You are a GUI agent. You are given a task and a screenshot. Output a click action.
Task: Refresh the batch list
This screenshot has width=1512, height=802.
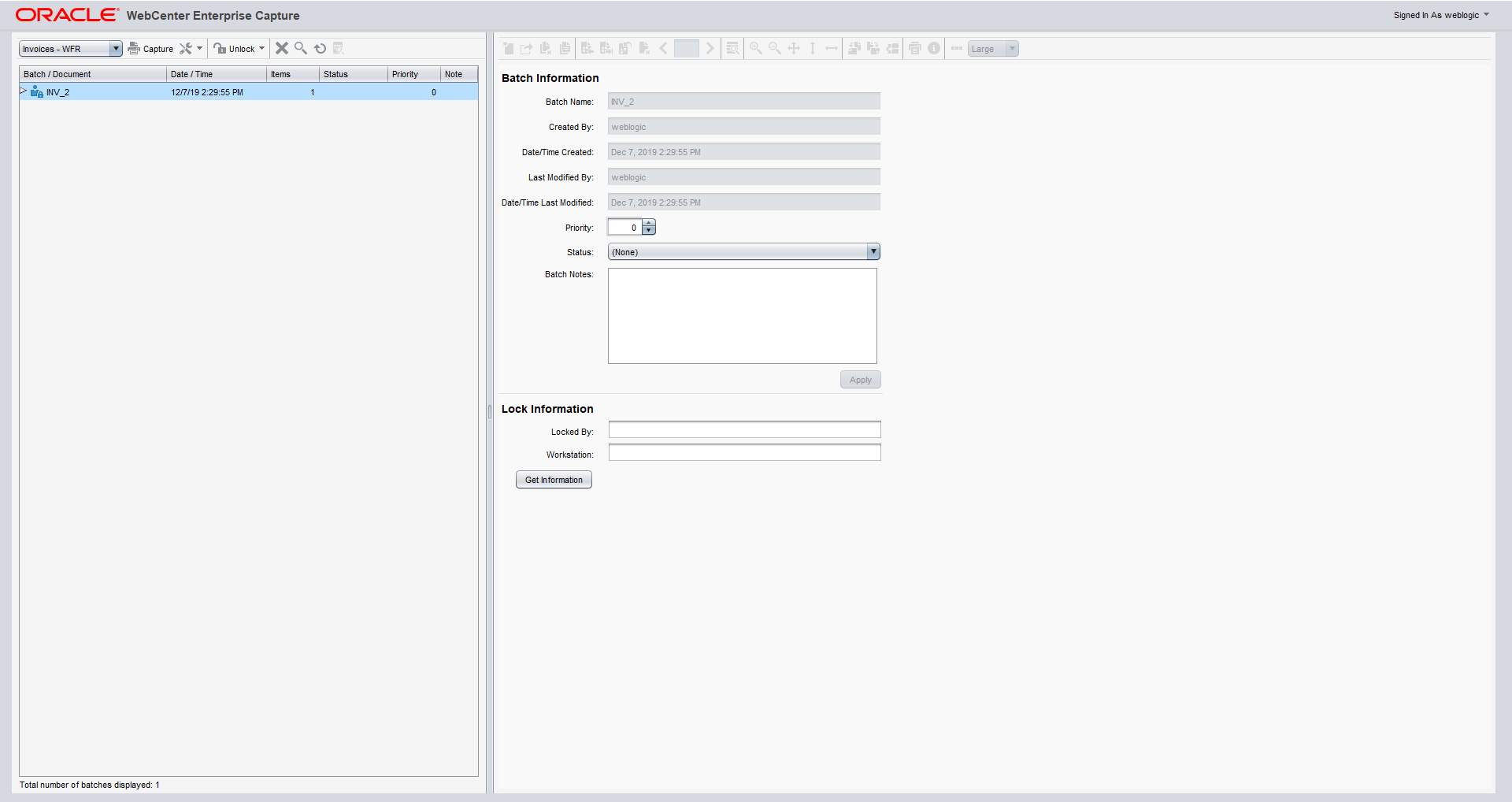click(x=321, y=49)
